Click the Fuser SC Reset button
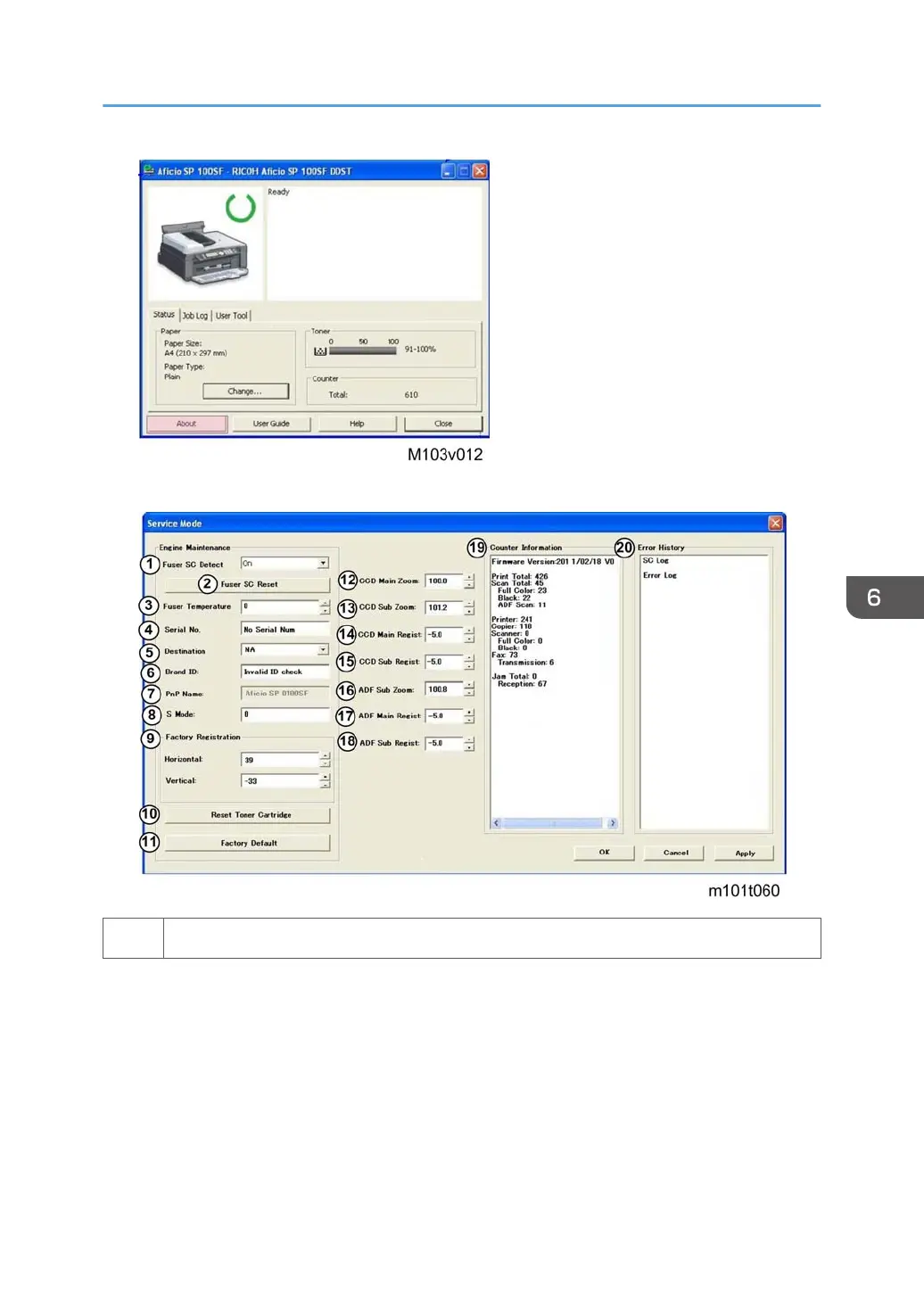 [249, 584]
